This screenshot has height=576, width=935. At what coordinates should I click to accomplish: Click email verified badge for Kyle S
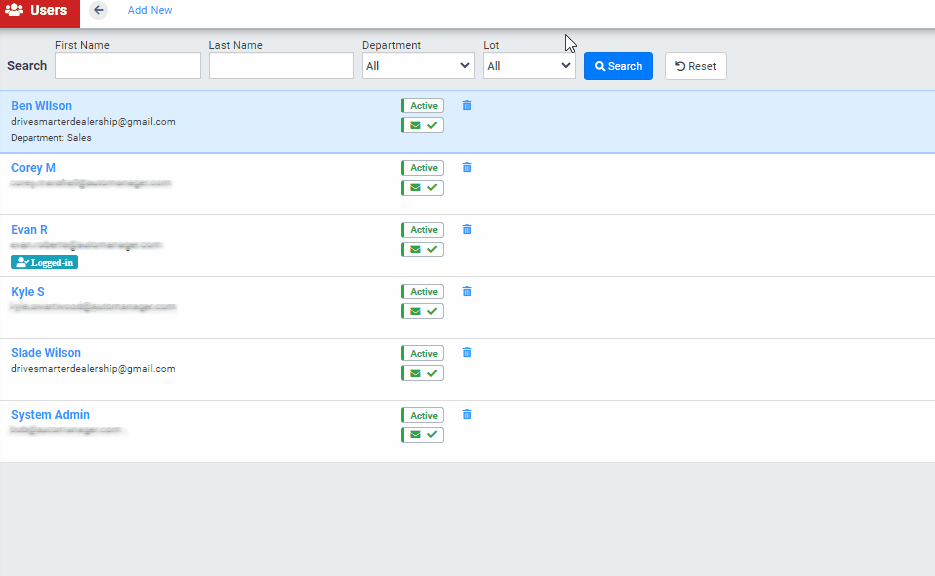(x=422, y=311)
